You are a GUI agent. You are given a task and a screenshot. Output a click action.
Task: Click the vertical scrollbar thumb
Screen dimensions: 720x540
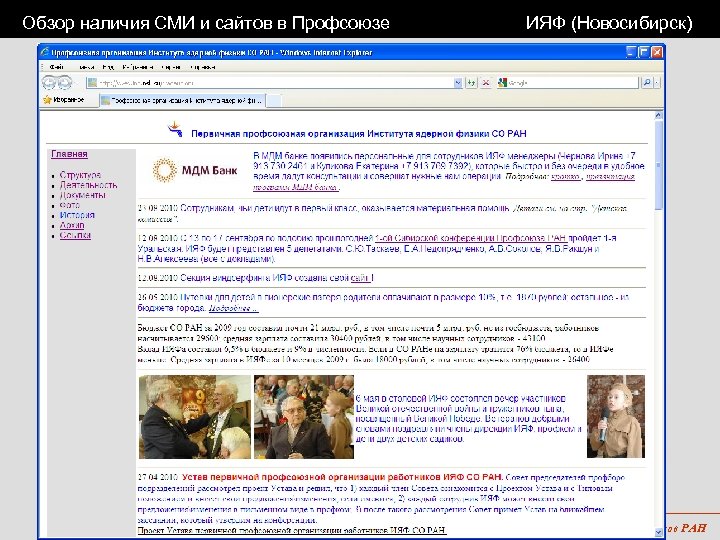[658, 165]
